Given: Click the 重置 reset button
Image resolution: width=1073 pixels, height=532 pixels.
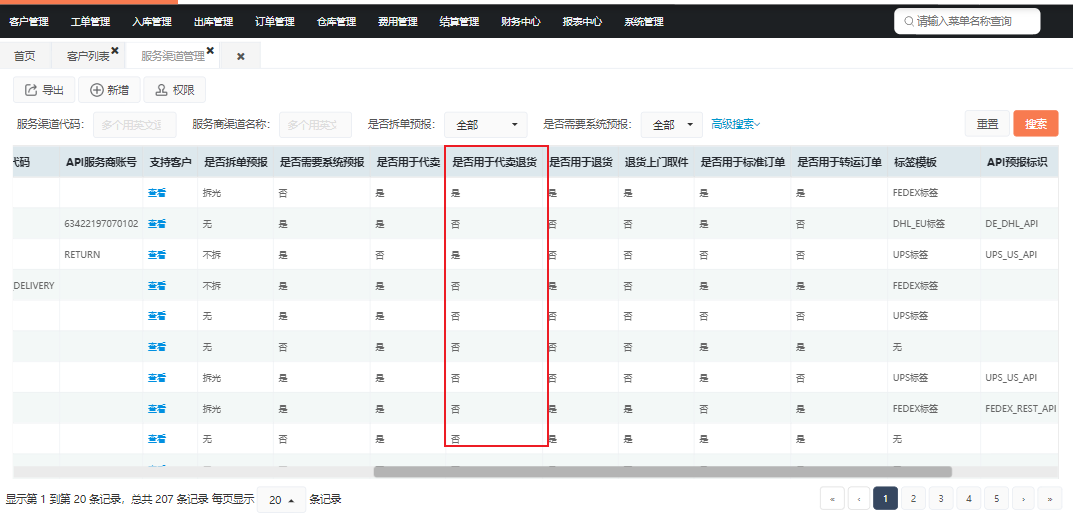Looking at the screenshot, I should 987,124.
